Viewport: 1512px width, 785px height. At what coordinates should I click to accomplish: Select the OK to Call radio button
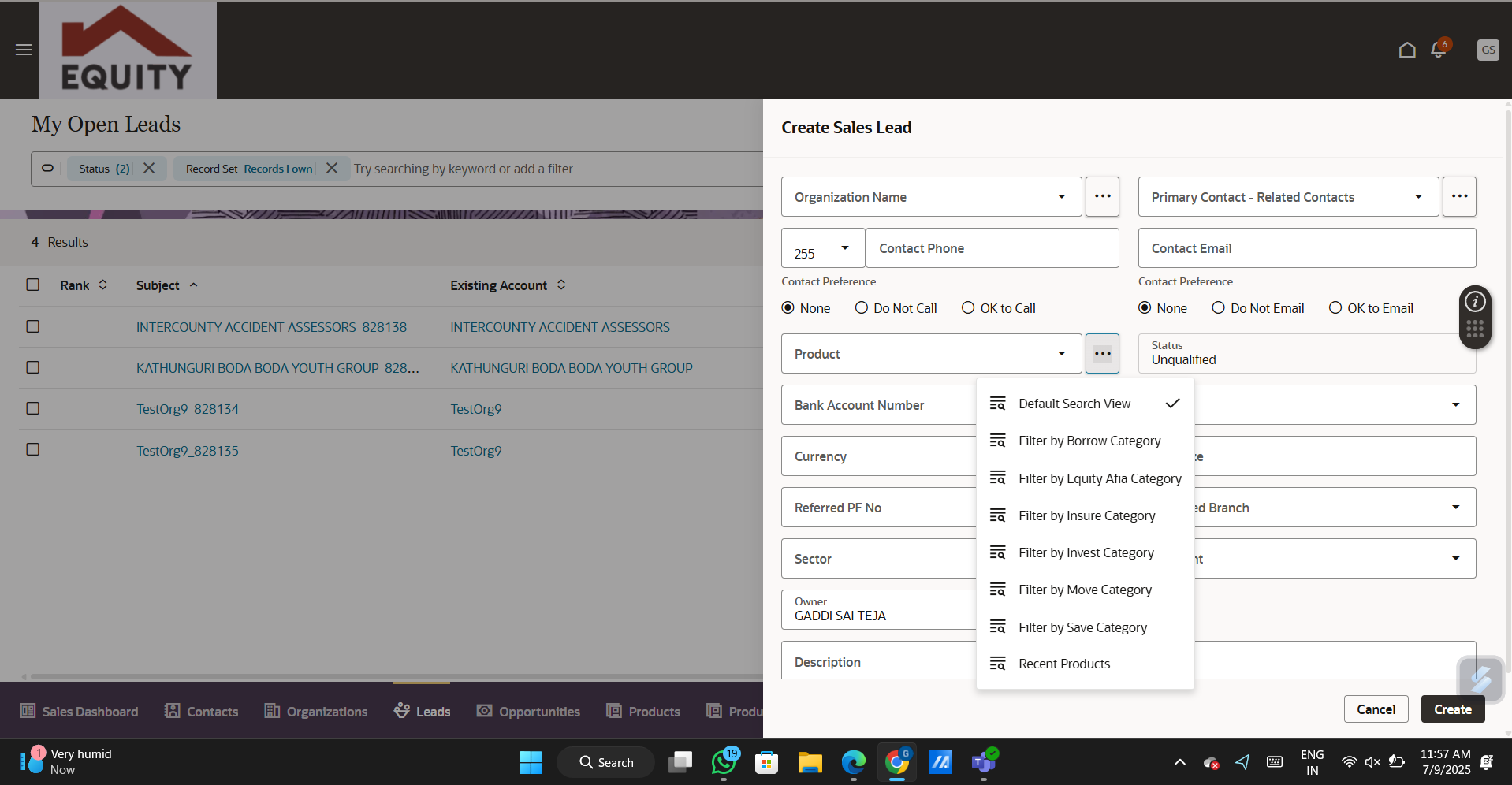point(967,307)
